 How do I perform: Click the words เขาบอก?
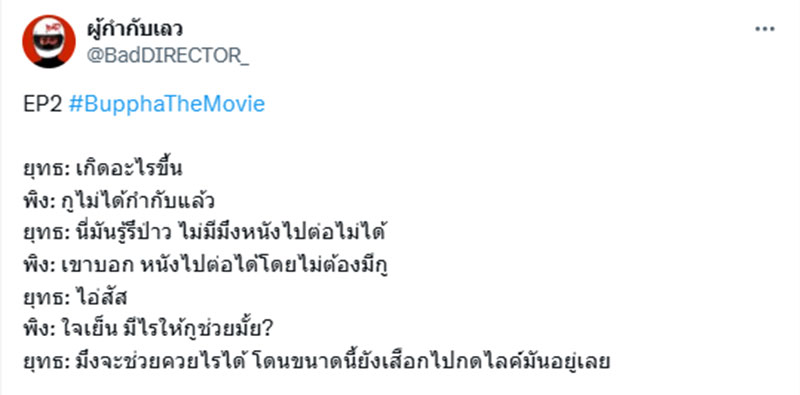click(98, 265)
